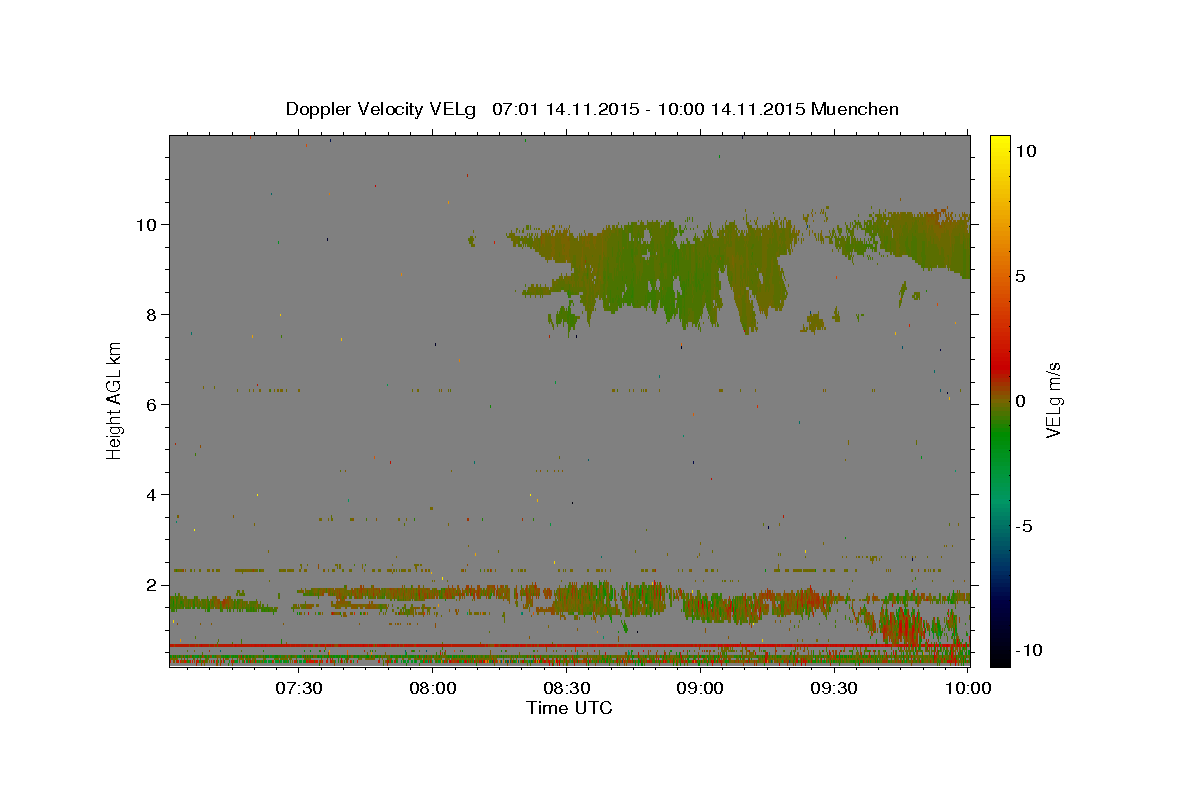Click the 'Time UTC' axis label

click(x=569, y=708)
